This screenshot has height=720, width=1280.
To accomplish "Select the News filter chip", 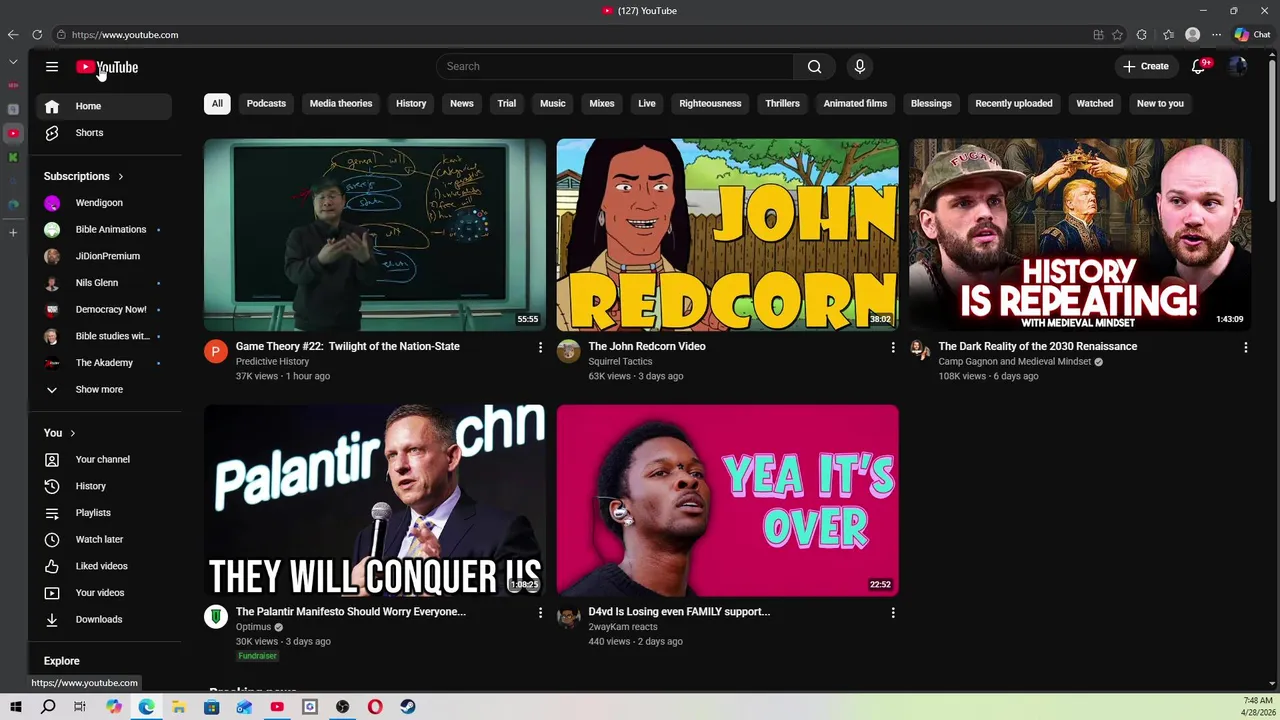I will pyautogui.click(x=462, y=104).
